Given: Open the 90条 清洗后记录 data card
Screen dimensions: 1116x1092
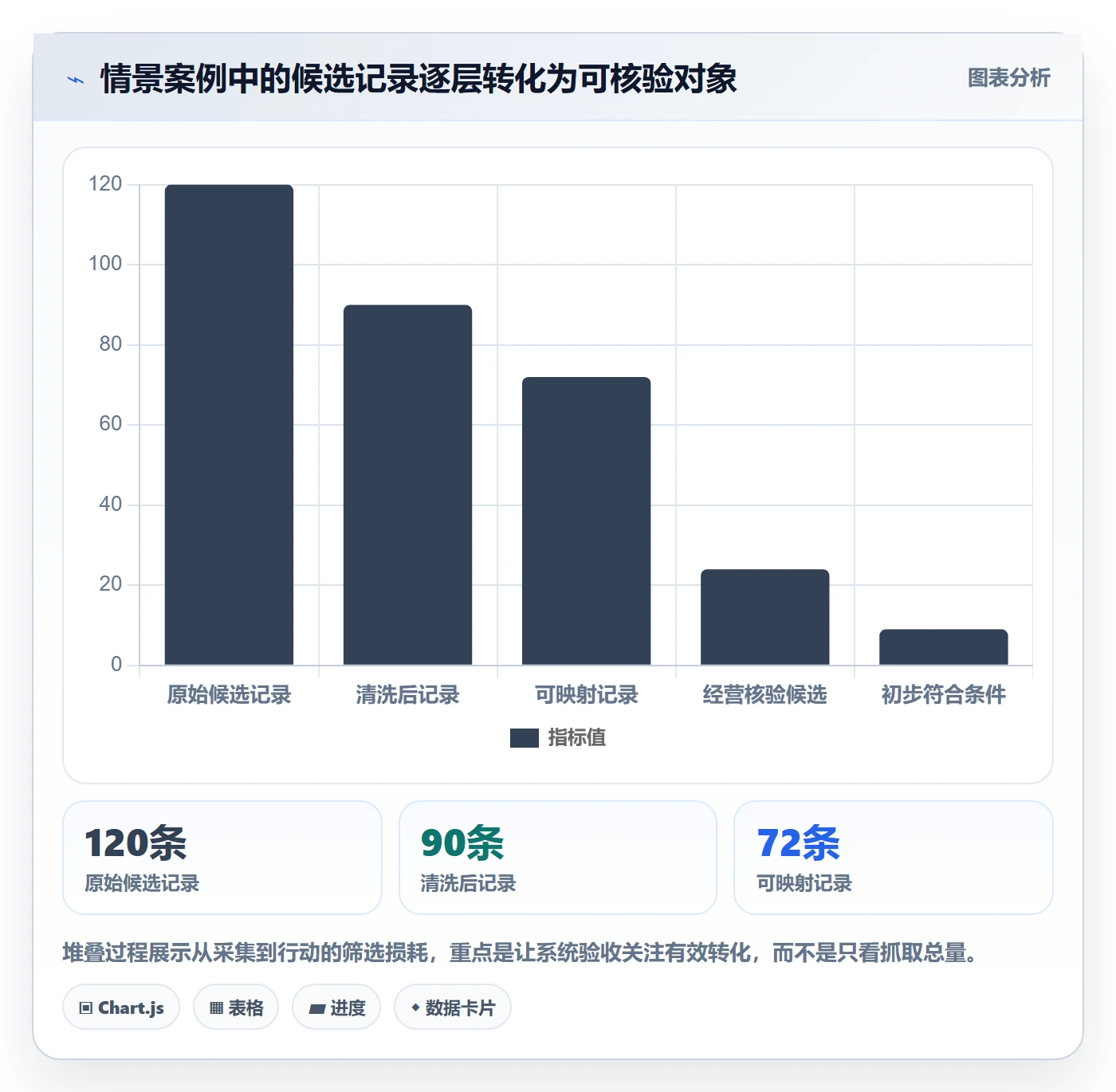Looking at the screenshot, I should pos(558,858).
